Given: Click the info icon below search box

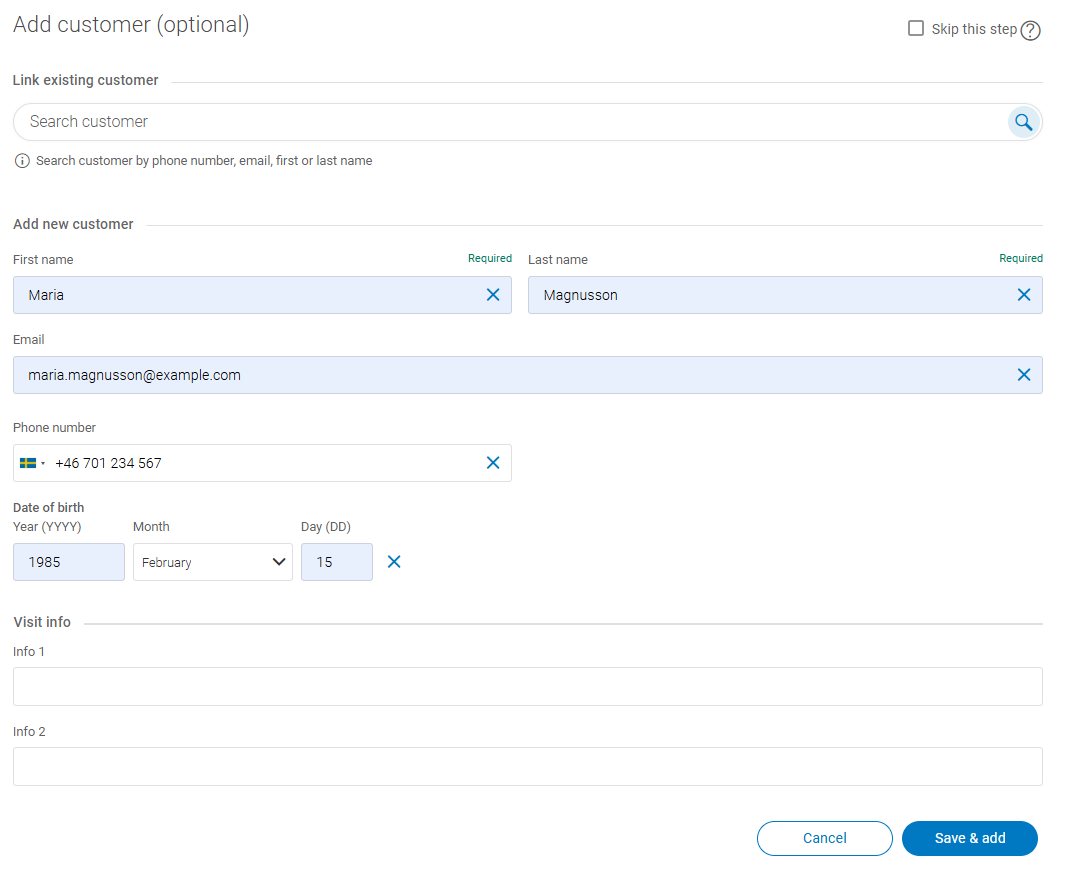Looking at the screenshot, I should 22,161.
